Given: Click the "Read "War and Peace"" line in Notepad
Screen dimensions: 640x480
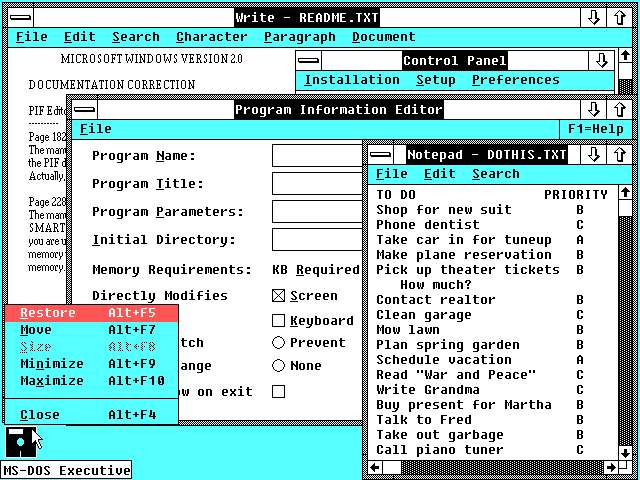Looking at the screenshot, I should pyautogui.click(x=456, y=375).
